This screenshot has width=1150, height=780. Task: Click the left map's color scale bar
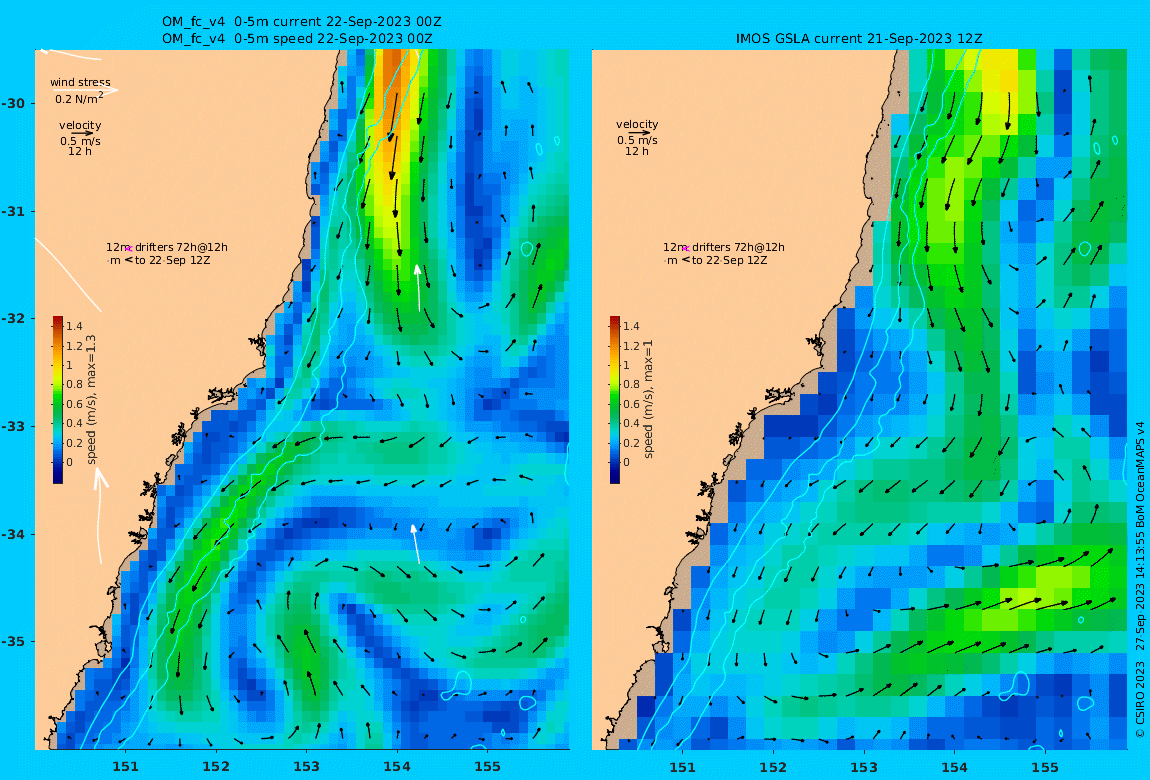58,400
